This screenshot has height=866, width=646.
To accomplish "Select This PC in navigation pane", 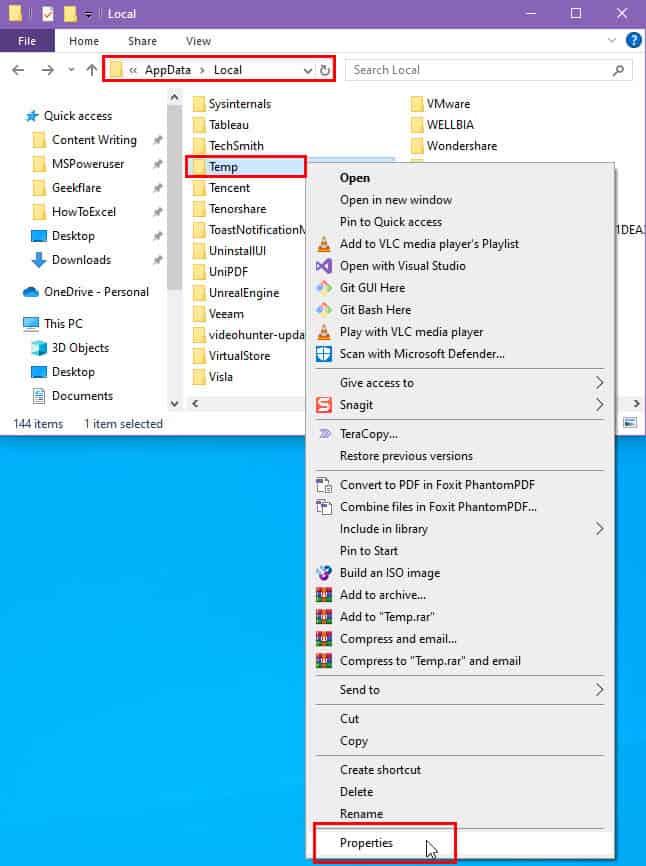I will tap(63, 324).
